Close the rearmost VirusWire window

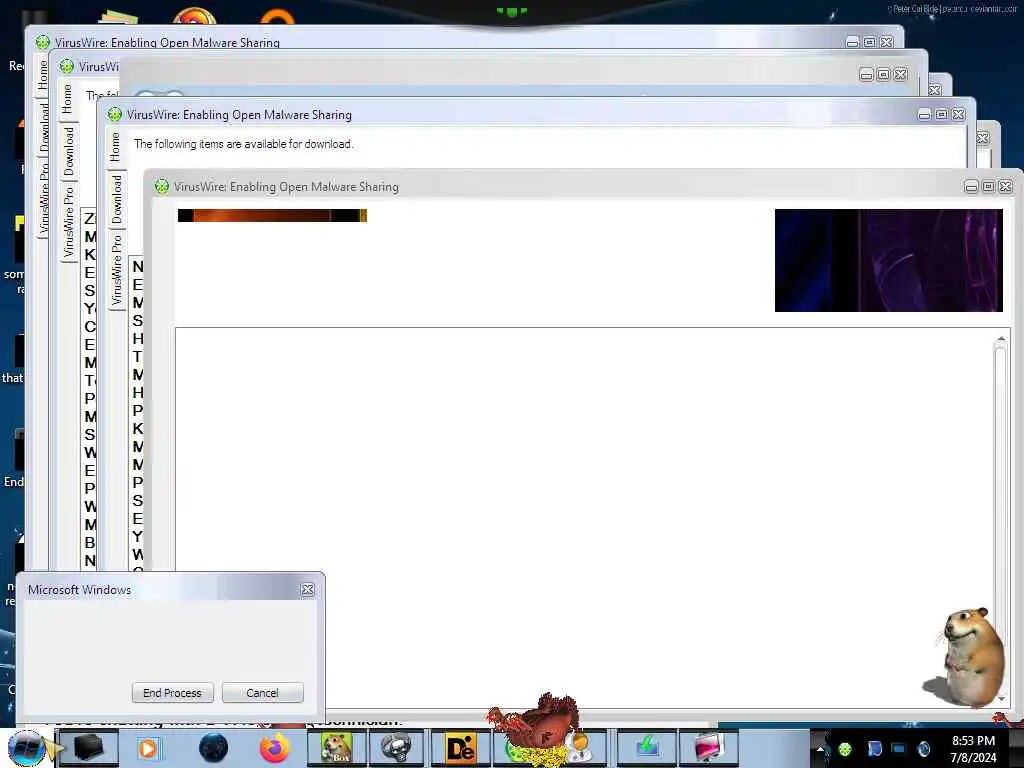886,42
